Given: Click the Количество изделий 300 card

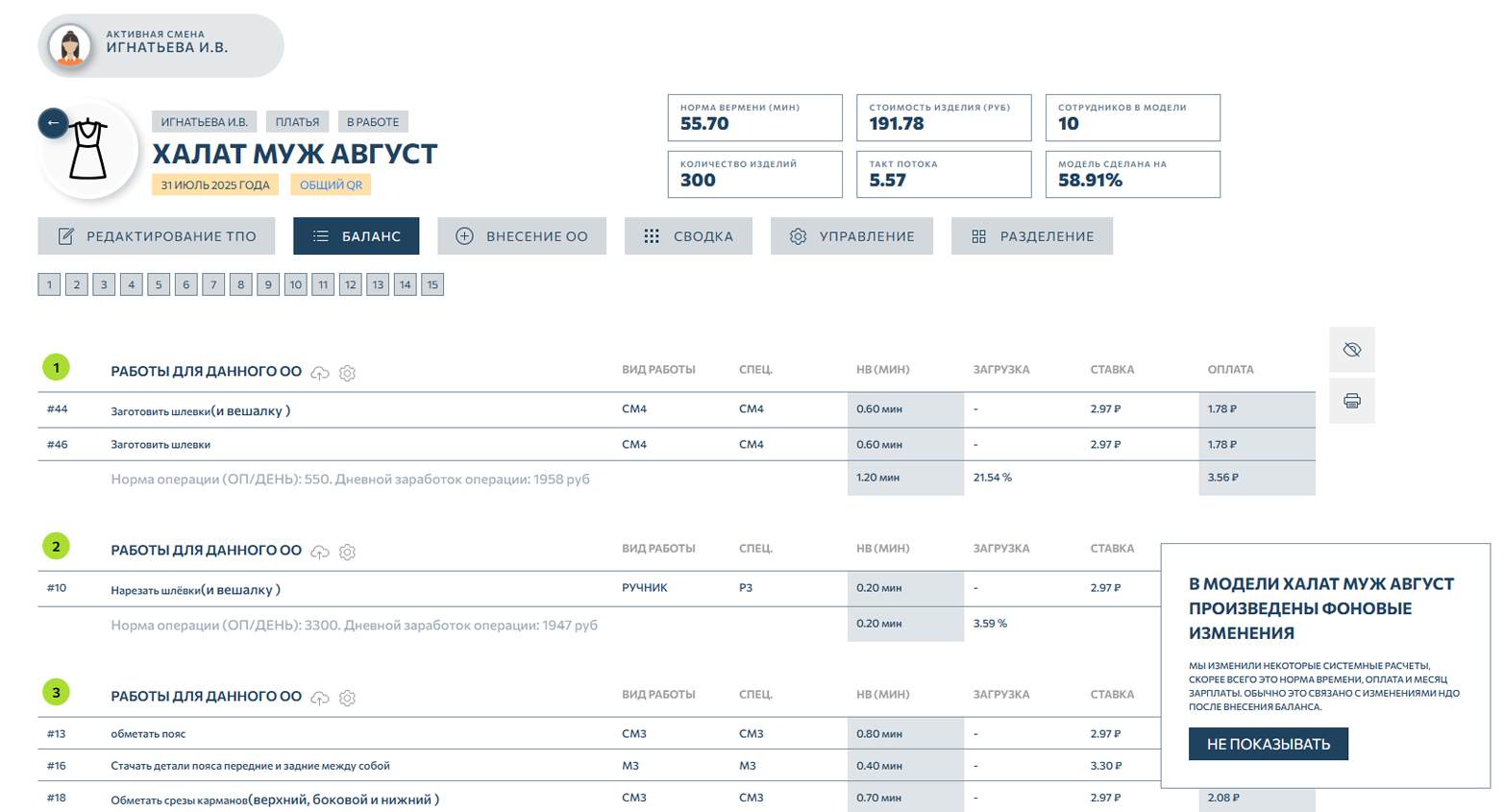Looking at the screenshot, I should tap(755, 174).
